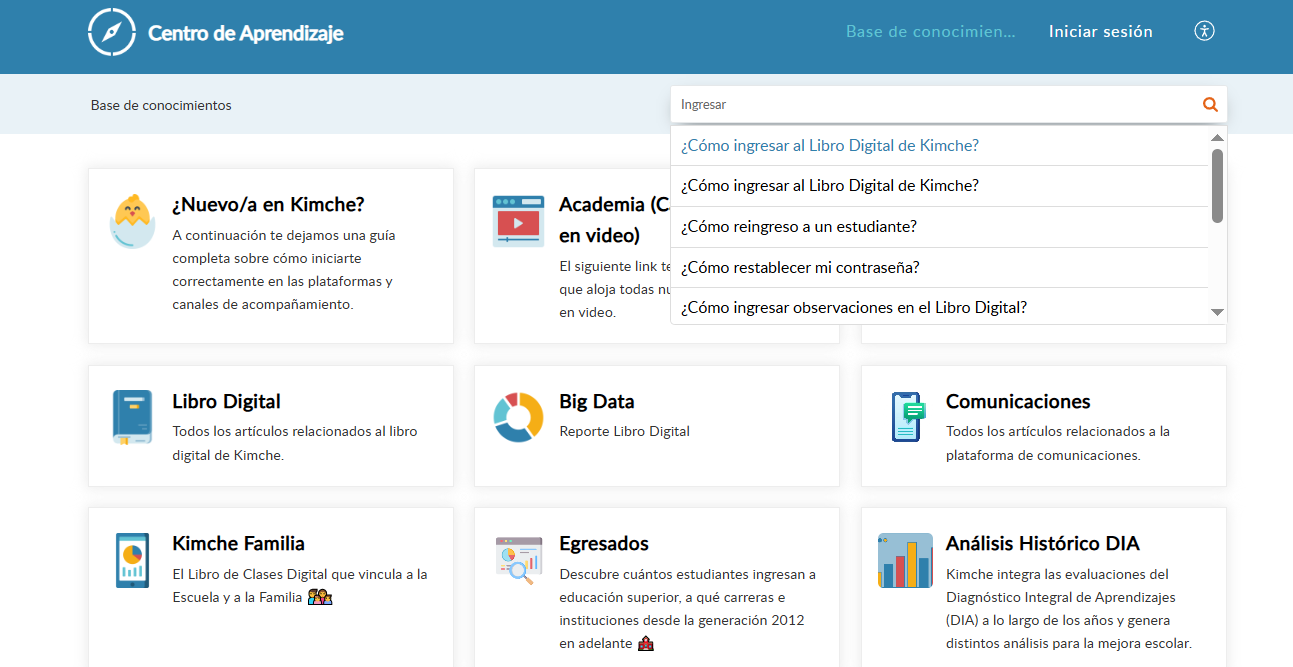1293x667 pixels.
Task: Click 'Todos los artículos relacionados al libro' text
Action: coord(295,431)
